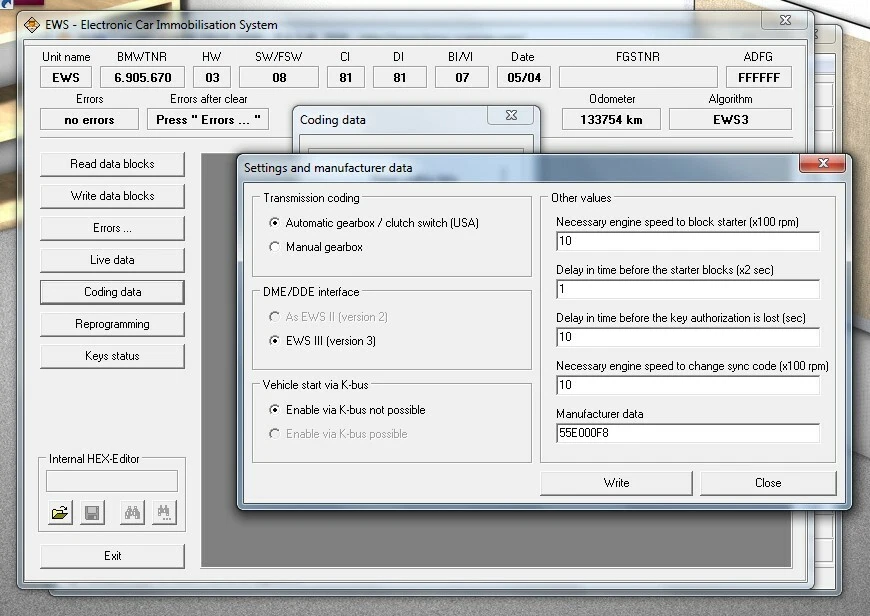Select Enable via K-bus not possible
This screenshot has width=870, height=616.
(275, 410)
